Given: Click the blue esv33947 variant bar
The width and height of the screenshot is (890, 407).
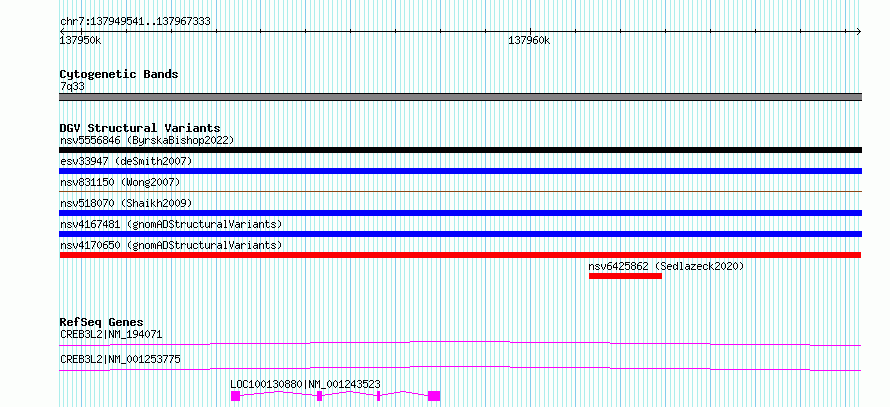Looking at the screenshot, I should coord(460,171).
